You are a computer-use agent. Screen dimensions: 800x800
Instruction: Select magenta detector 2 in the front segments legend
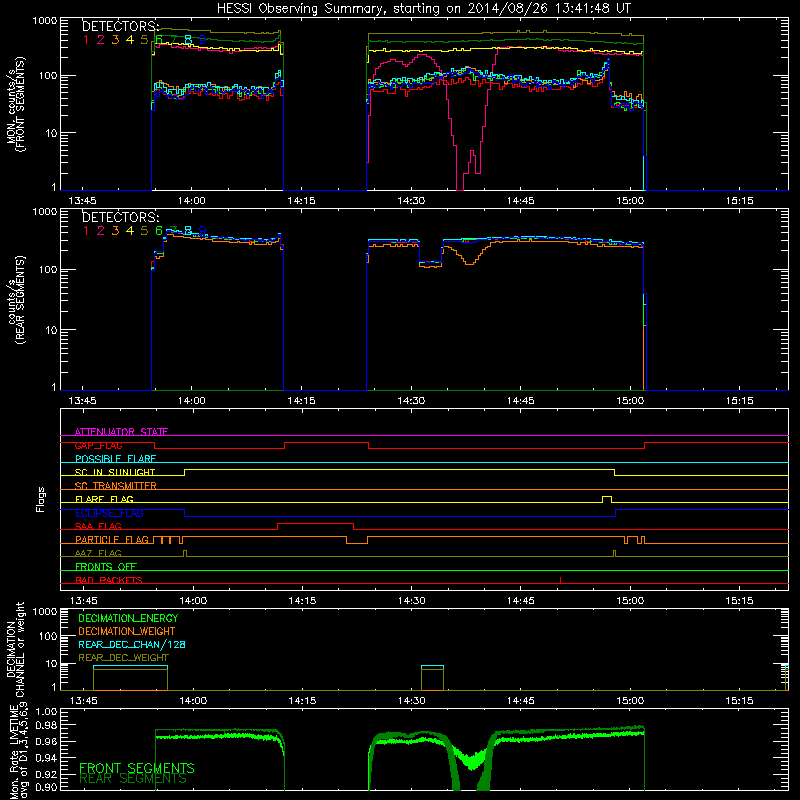tap(101, 40)
